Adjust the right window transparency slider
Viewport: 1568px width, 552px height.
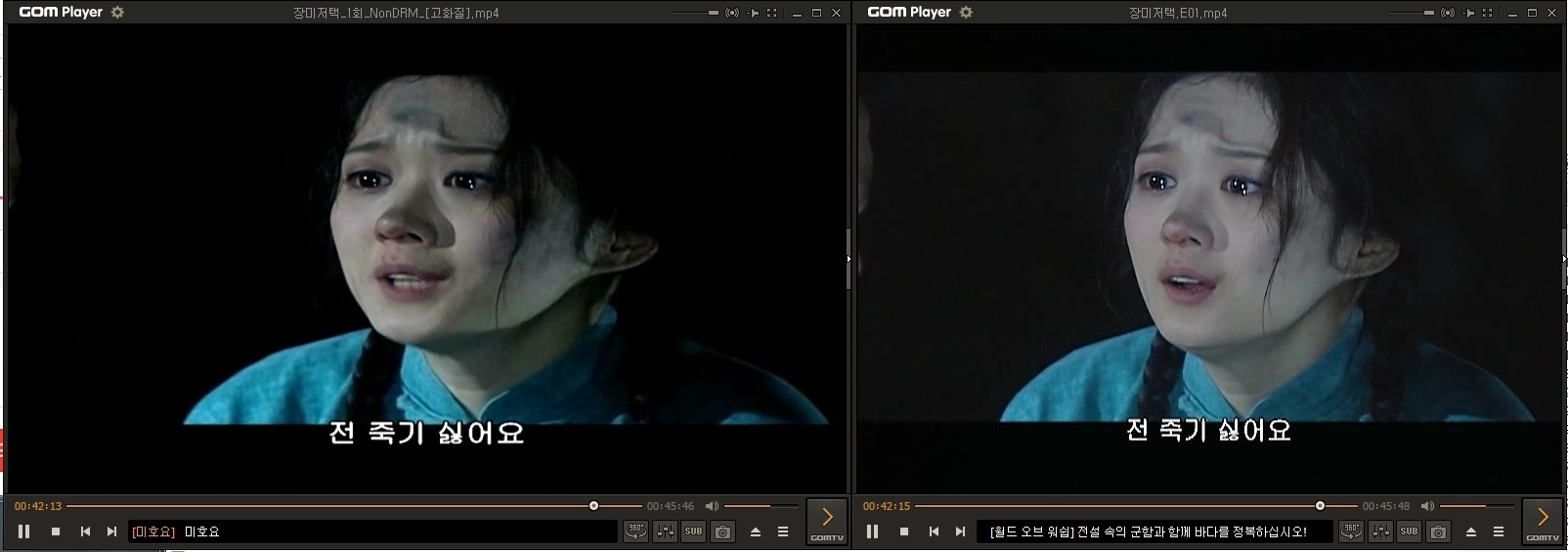pyautogui.click(x=1413, y=13)
